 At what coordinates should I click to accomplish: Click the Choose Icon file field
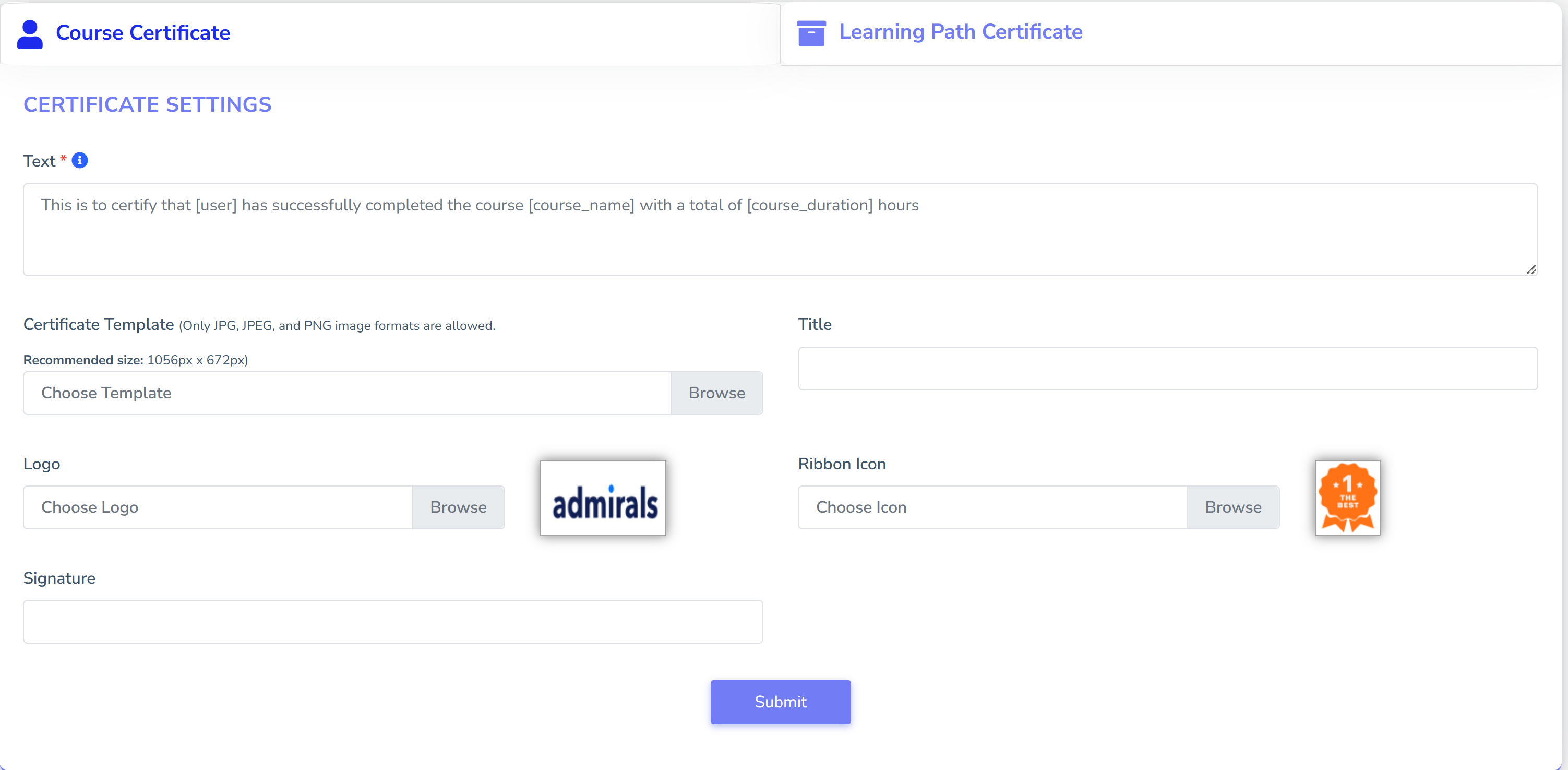(991, 507)
